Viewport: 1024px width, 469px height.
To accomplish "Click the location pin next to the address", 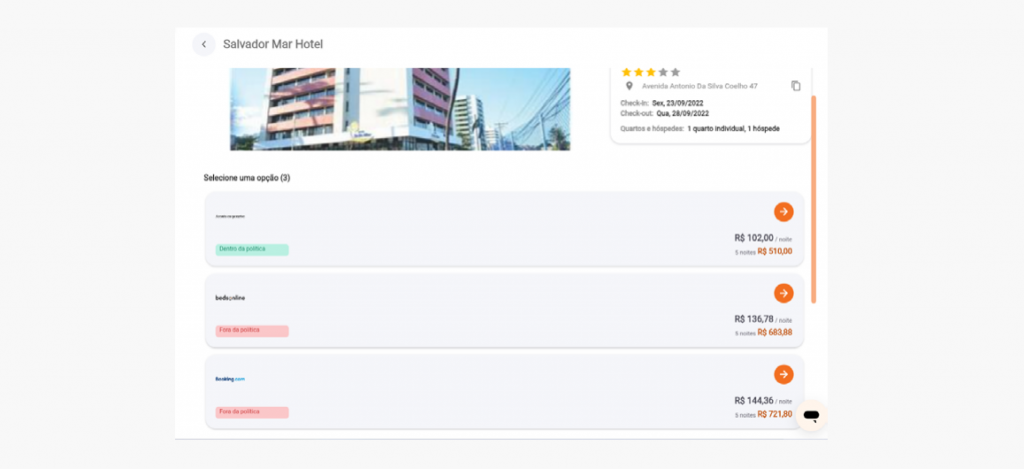I will (x=629, y=86).
